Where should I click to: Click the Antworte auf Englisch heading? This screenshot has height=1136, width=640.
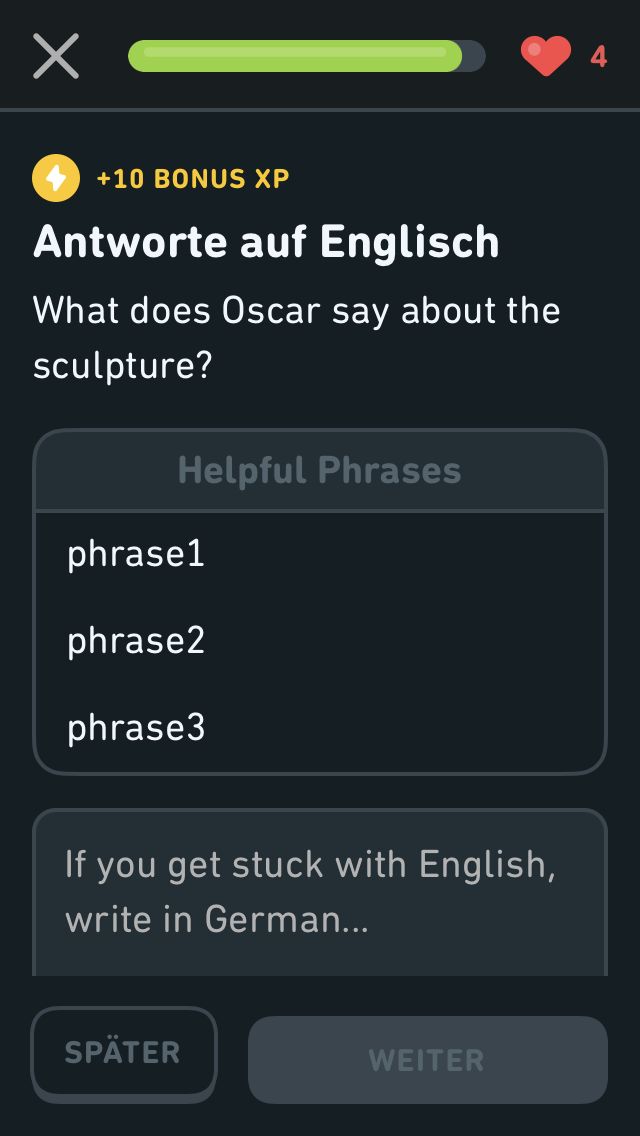tap(266, 243)
